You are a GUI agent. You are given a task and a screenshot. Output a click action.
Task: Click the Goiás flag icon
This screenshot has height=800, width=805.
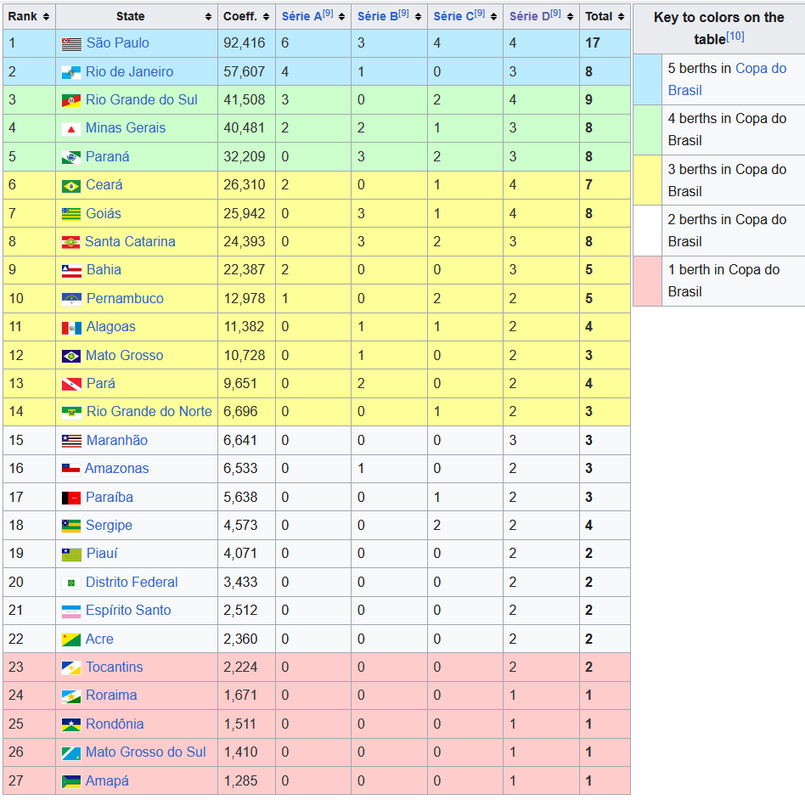click(71, 214)
